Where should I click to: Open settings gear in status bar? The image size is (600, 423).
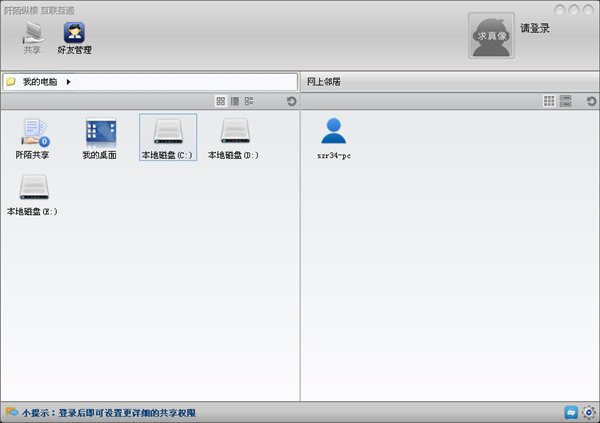(589, 412)
